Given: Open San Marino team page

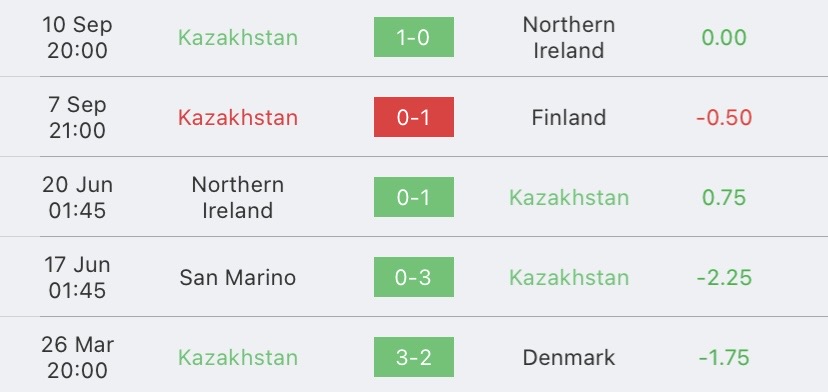Looking at the screenshot, I should [238, 277].
